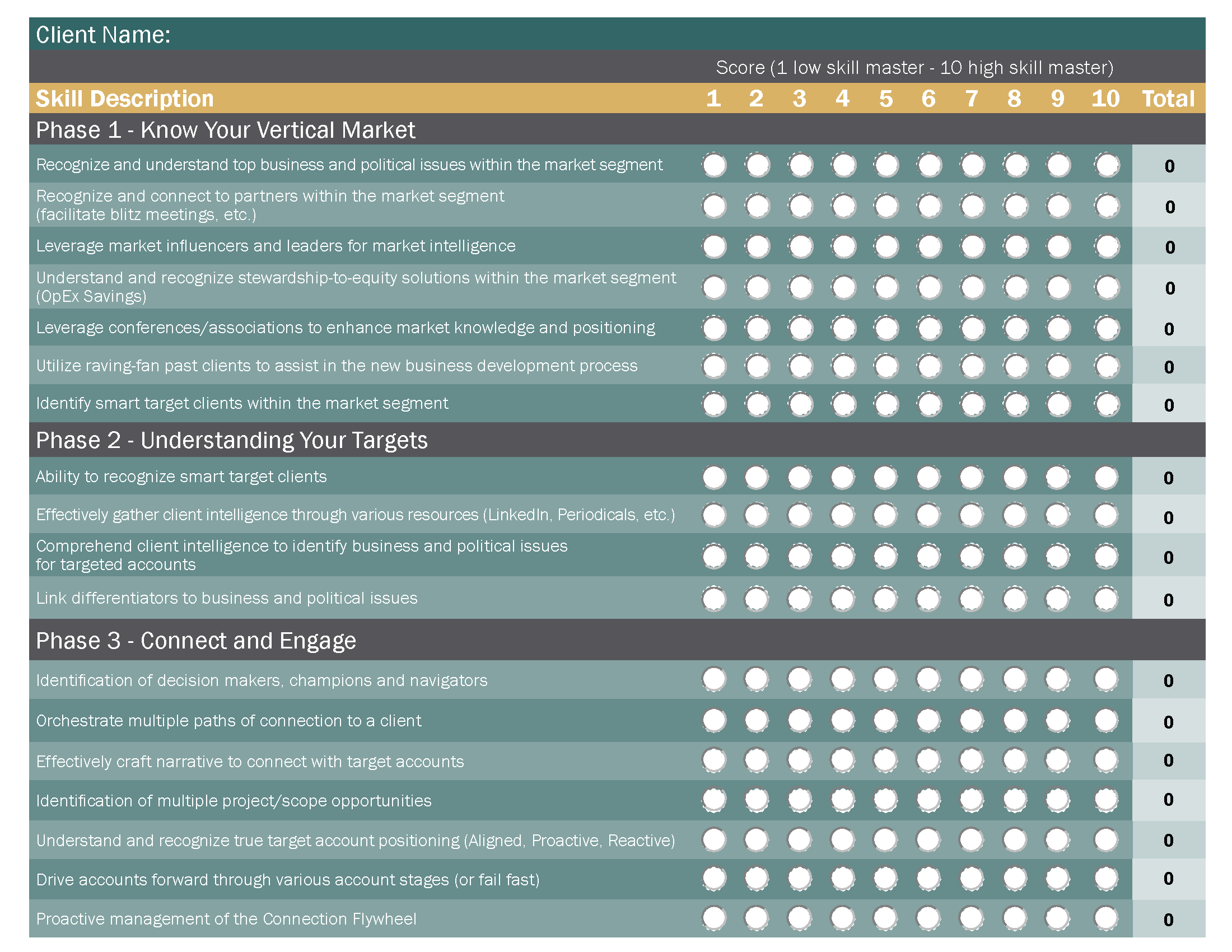This screenshot has width=1232, height=952.
Task: Choose score 5 for 'Identification of decision makers' row
Action: (885, 679)
